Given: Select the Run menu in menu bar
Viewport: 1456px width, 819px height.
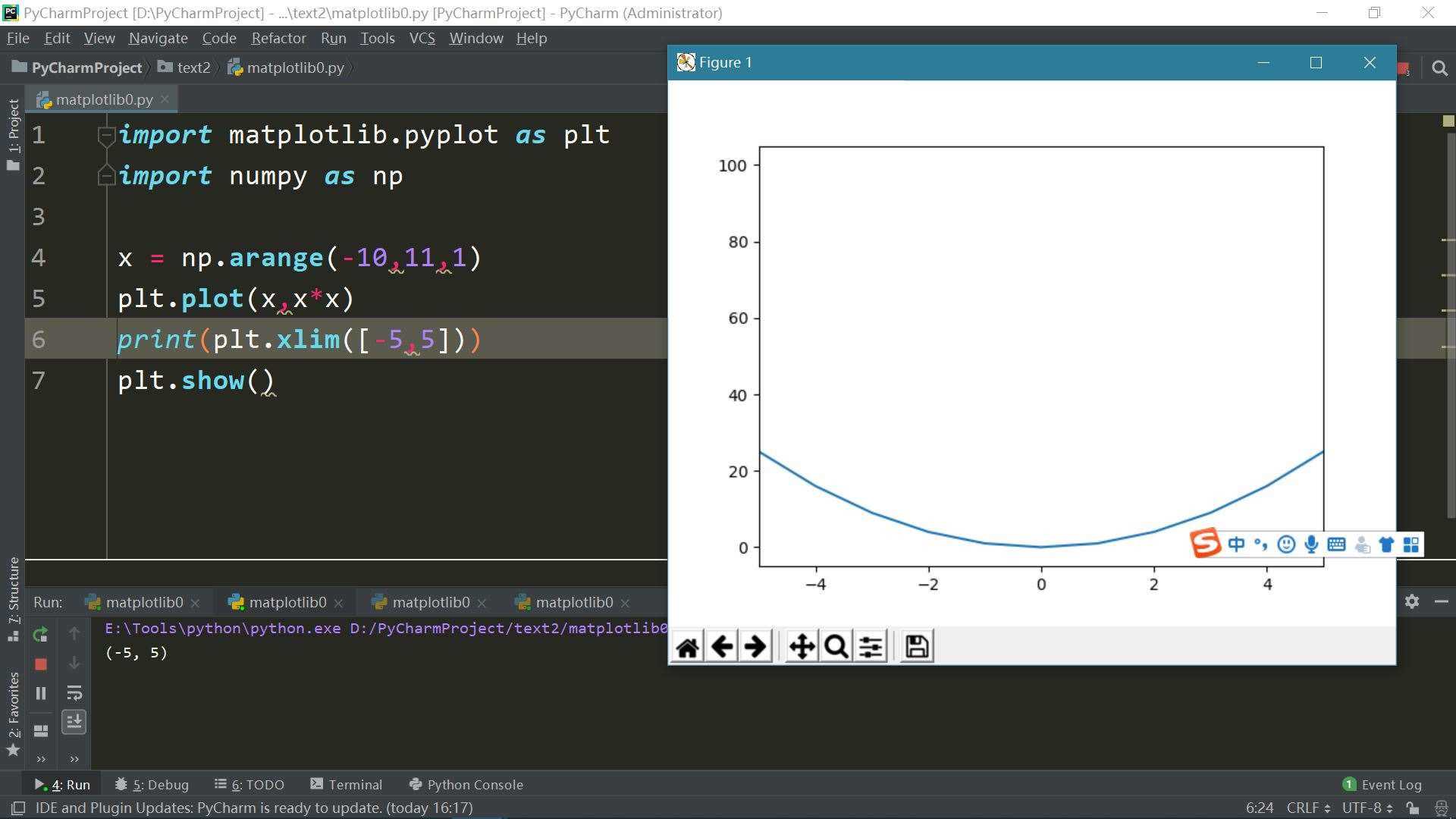Looking at the screenshot, I should (333, 37).
